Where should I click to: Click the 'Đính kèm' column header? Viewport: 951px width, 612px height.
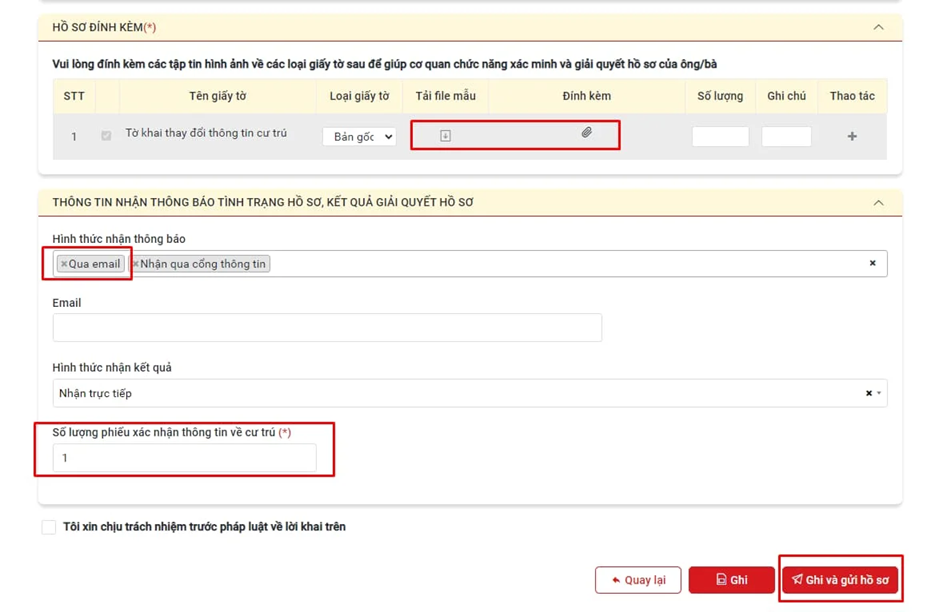[x=586, y=96]
